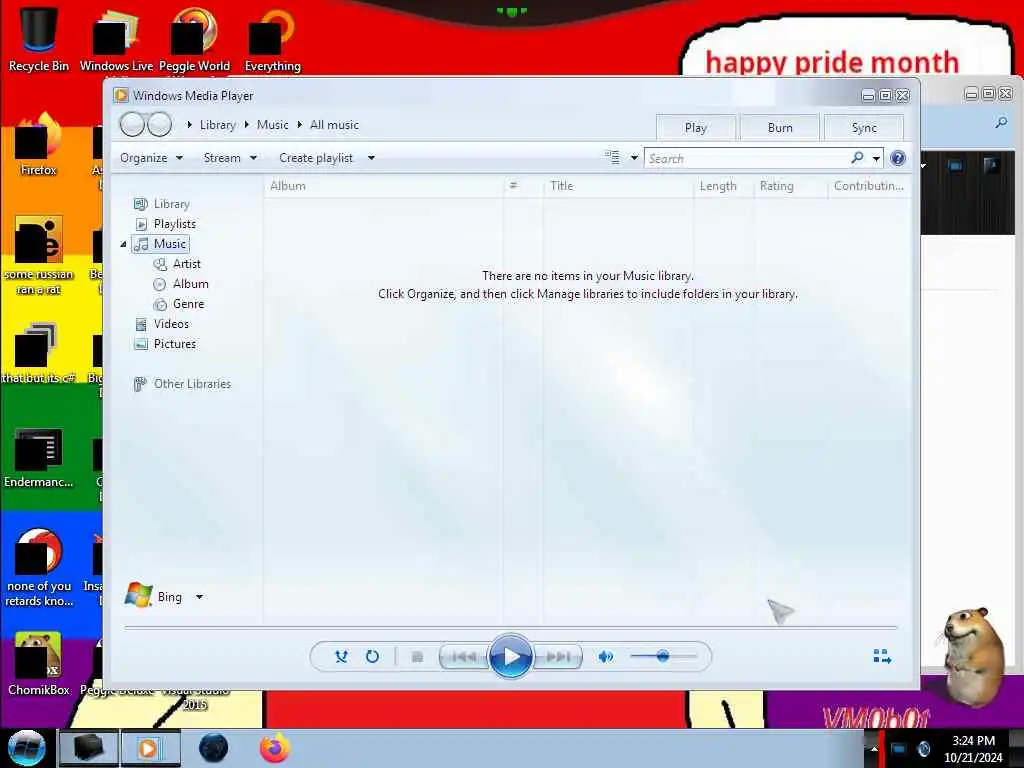The height and width of the screenshot is (768, 1024).
Task: Expand the arrow before Music breadcrumb
Action: tap(247, 125)
